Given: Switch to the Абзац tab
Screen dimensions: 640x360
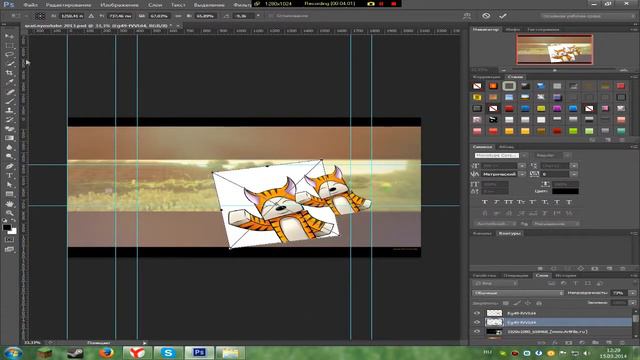Looking at the screenshot, I should pos(506,147).
